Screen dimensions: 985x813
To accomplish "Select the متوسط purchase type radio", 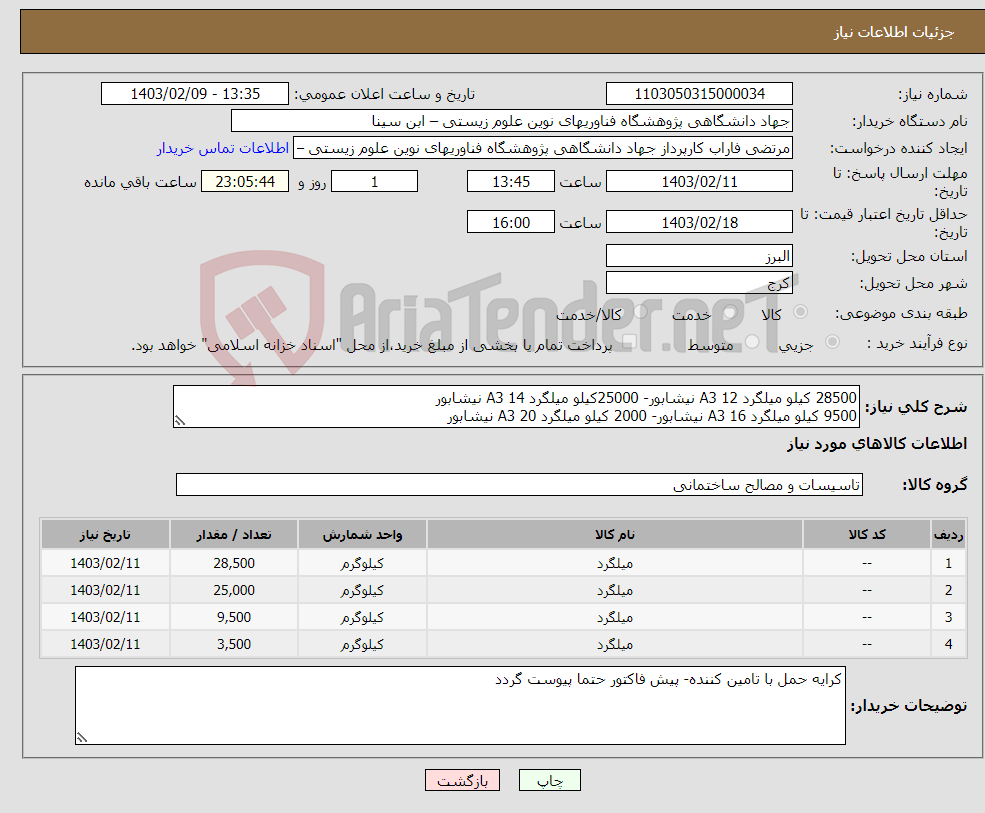I will point(752,342).
